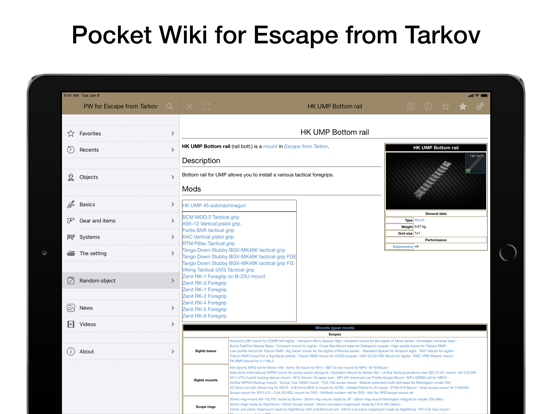Open Zenit RK-2 Foregrip link

point(205,296)
